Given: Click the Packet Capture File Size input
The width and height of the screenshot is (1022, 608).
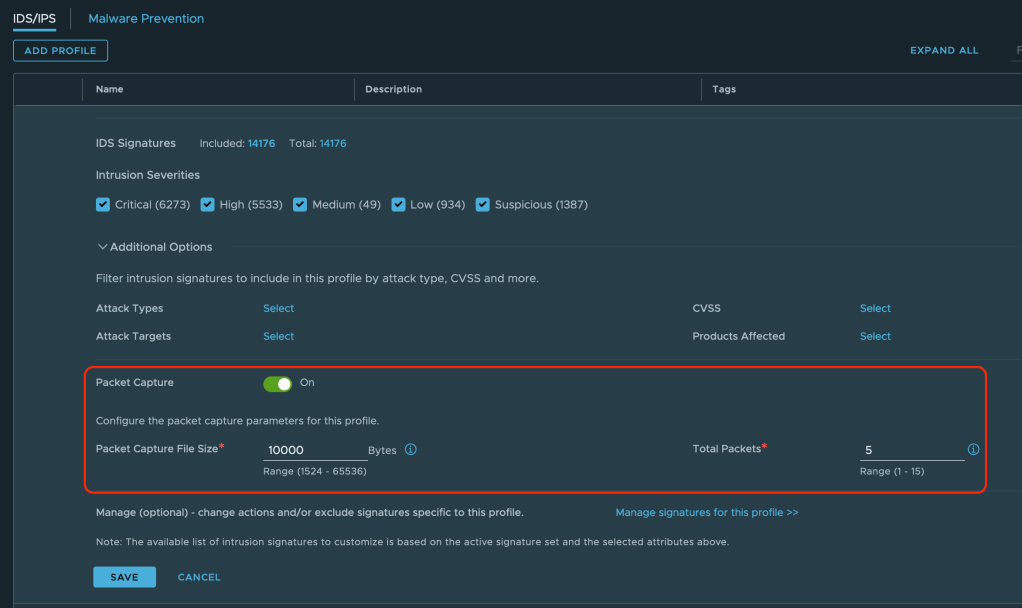Looking at the screenshot, I should point(312,451).
